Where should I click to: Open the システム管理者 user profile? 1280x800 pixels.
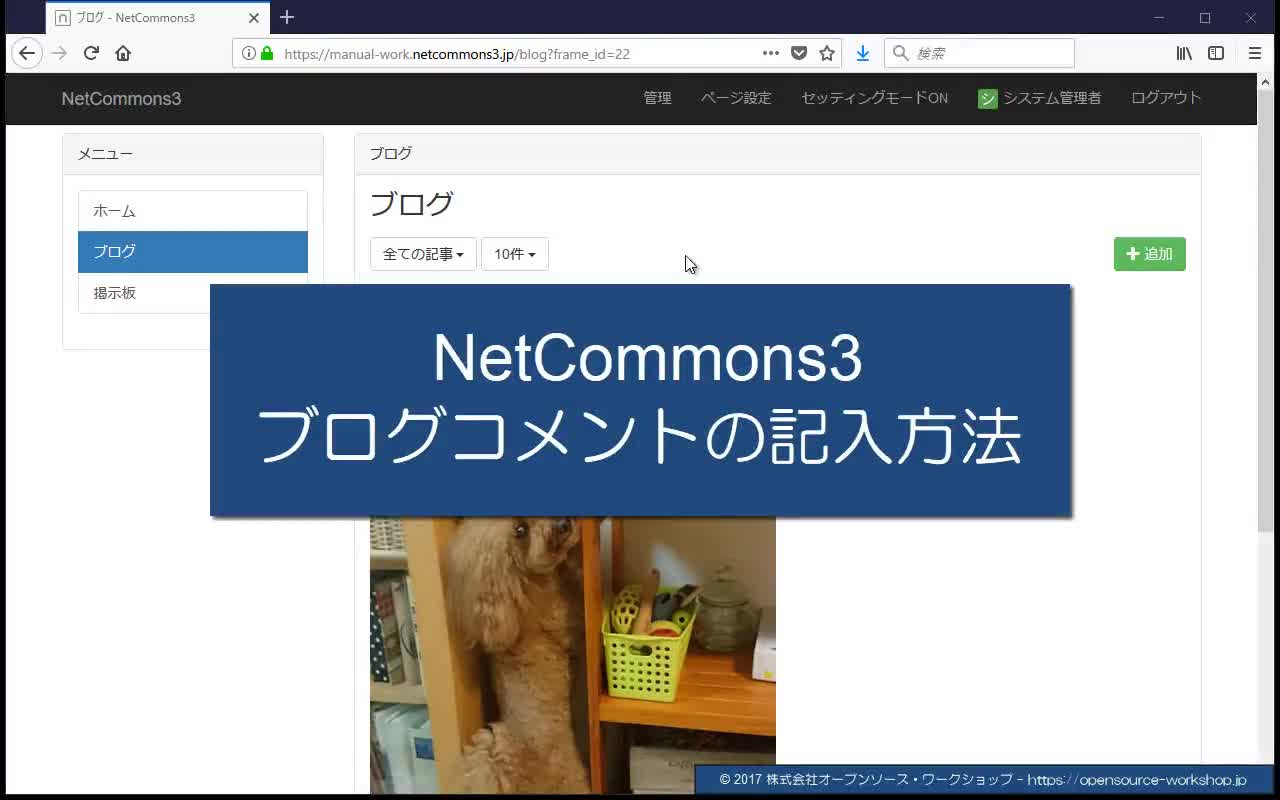pyautogui.click(x=1040, y=98)
